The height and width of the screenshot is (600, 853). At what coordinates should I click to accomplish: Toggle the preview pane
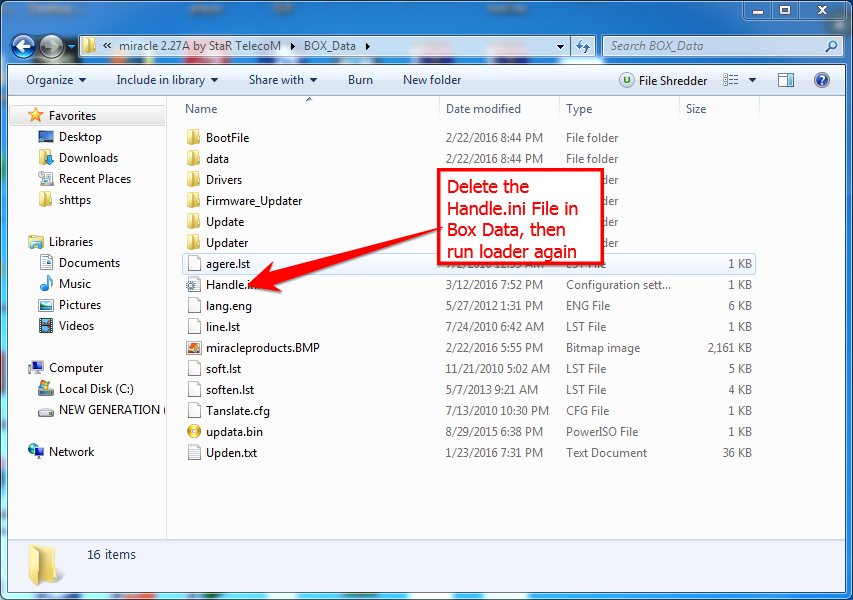coord(785,80)
